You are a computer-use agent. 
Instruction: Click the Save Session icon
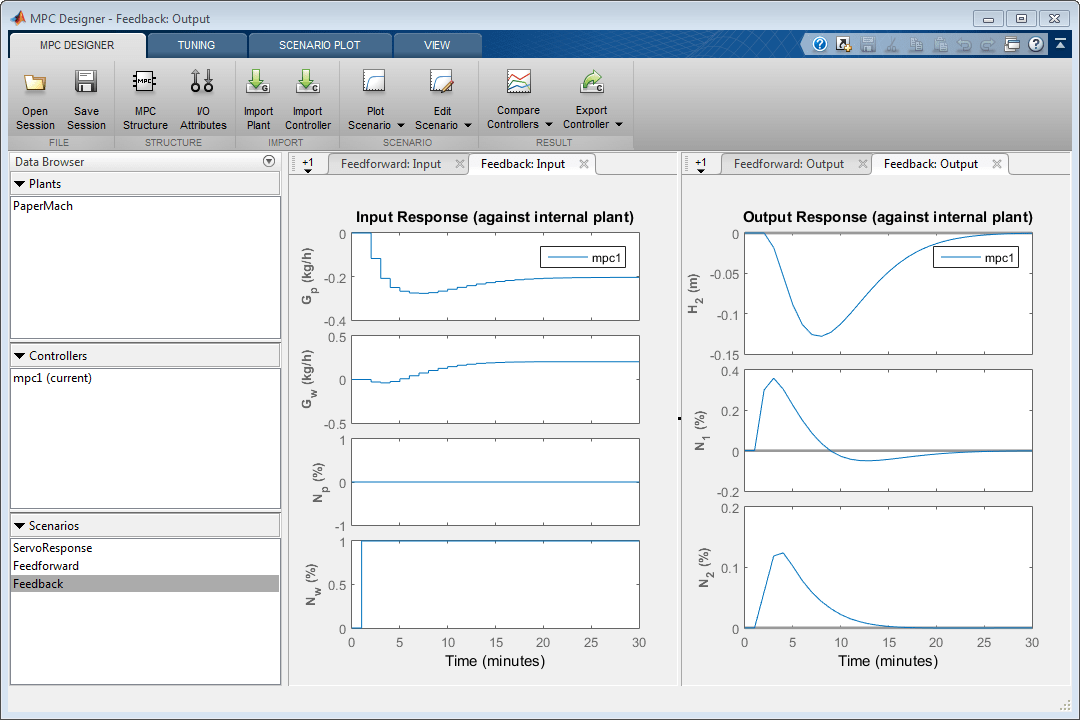86,81
